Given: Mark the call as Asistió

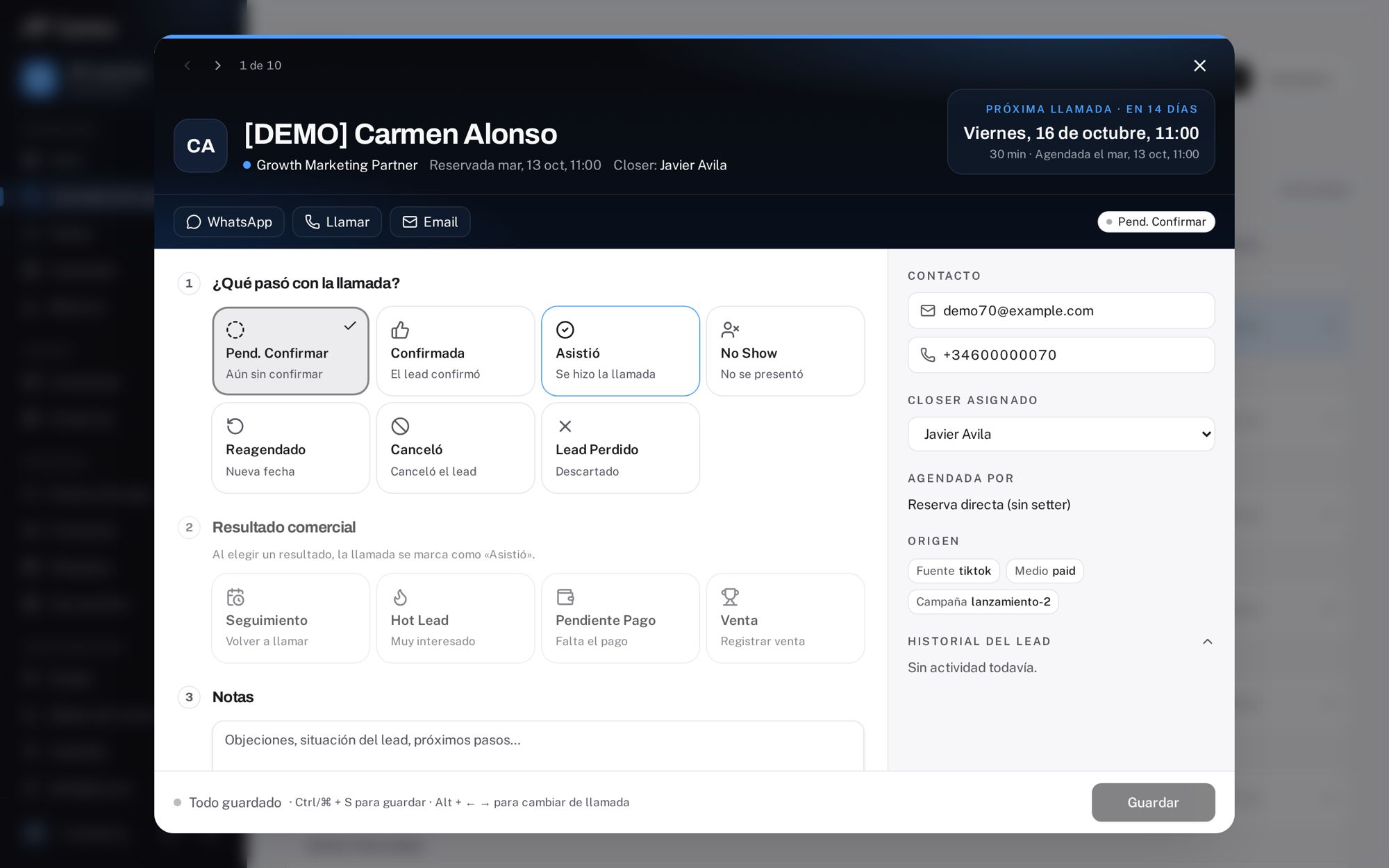Looking at the screenshot, I should 620,351.
